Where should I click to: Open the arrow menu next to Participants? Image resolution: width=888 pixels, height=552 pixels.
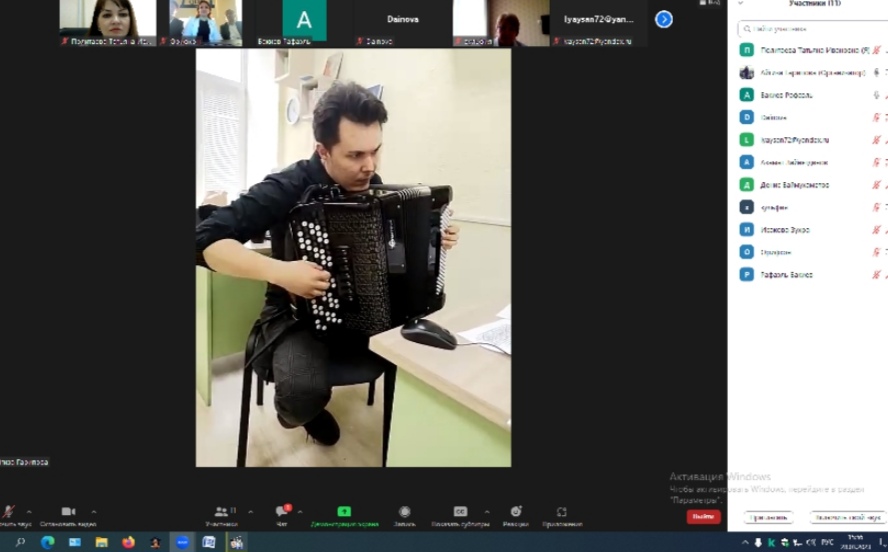pyautogui.click(x=250, y=512)
